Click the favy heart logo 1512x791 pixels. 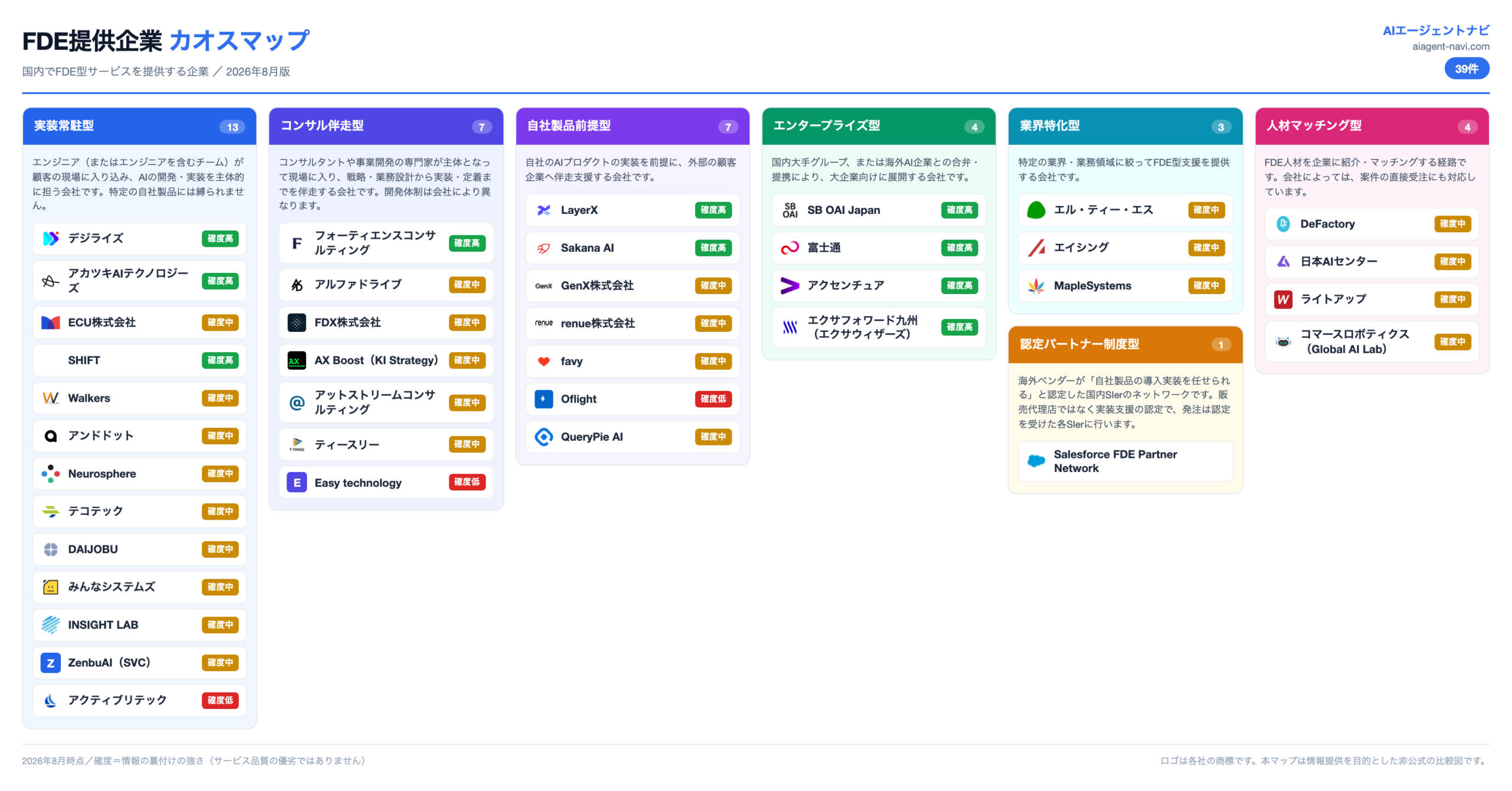coord(544,362)
